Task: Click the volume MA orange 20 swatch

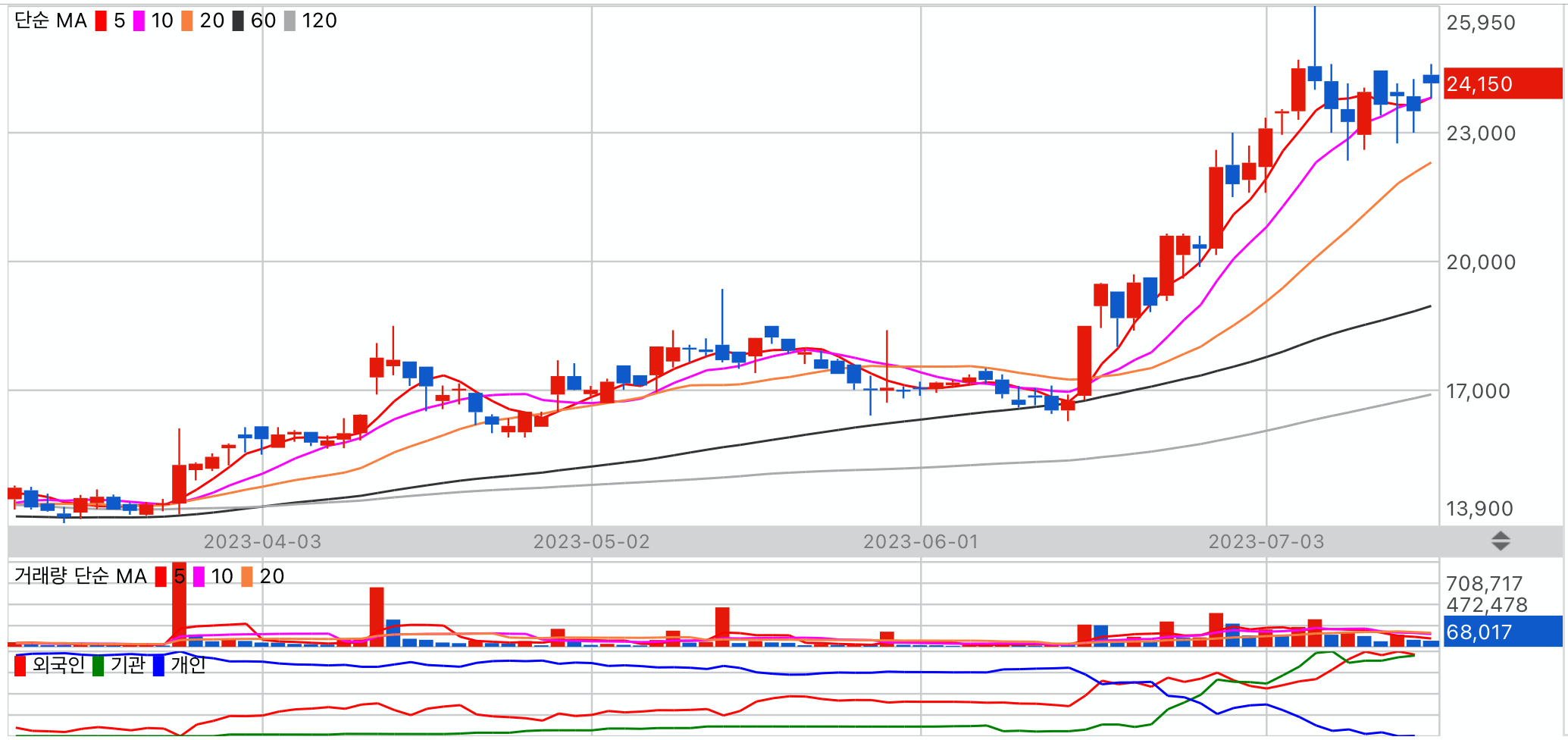Action: pyautogui.click(x=247, y=577)
